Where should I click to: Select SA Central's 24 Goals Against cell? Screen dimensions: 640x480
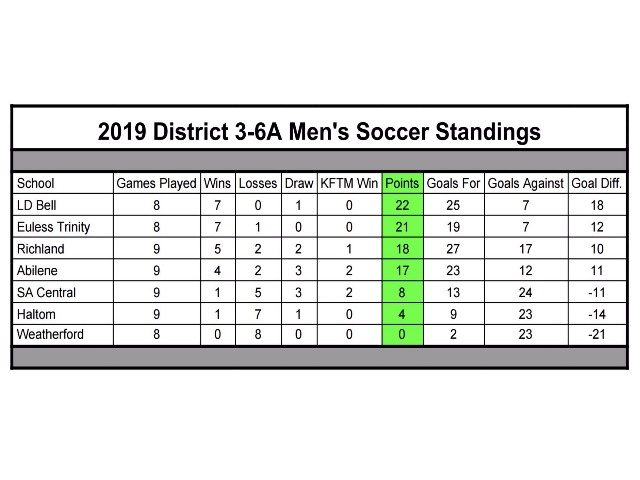[526, 292]
